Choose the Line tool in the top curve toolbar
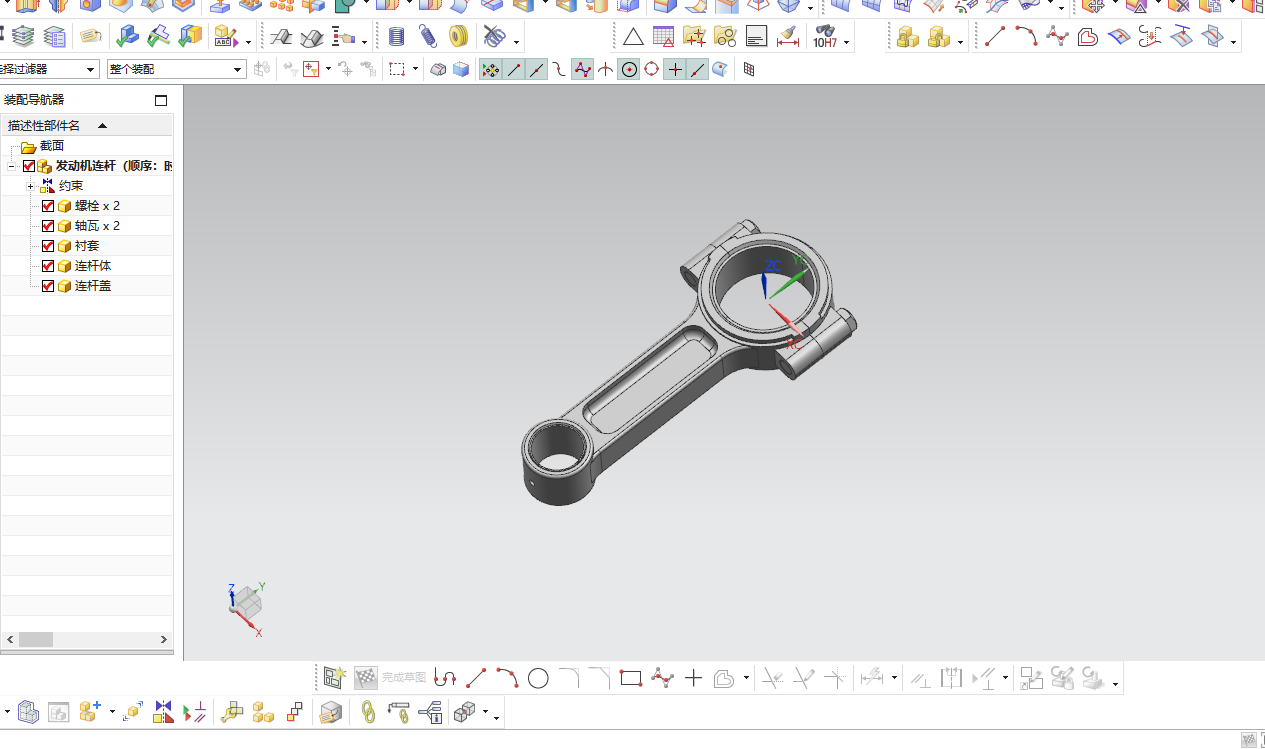Image resolution: width=1265 pixels, height=749 pixels. (995, 37)
